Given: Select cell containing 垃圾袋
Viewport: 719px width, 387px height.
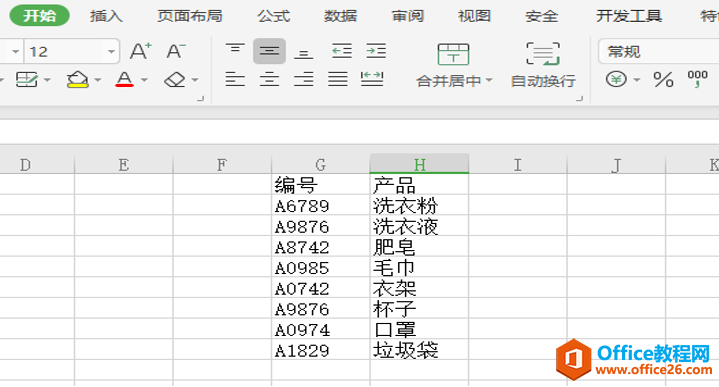Looking at the screenshot, I should click(x=419, y=350).
